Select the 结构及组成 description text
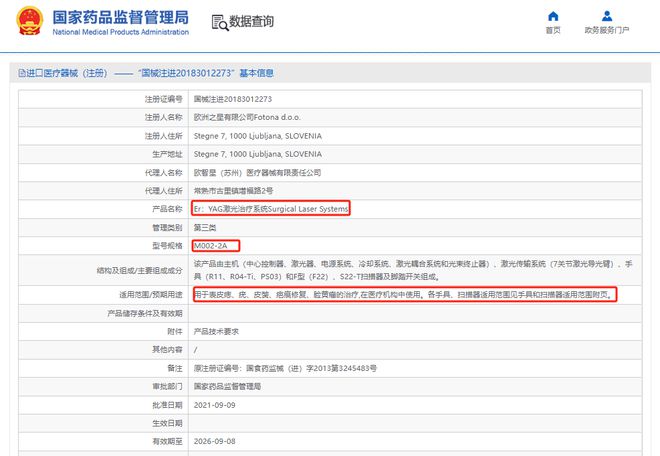This screenshot has width=660, height=456. [x=413, y=270]
